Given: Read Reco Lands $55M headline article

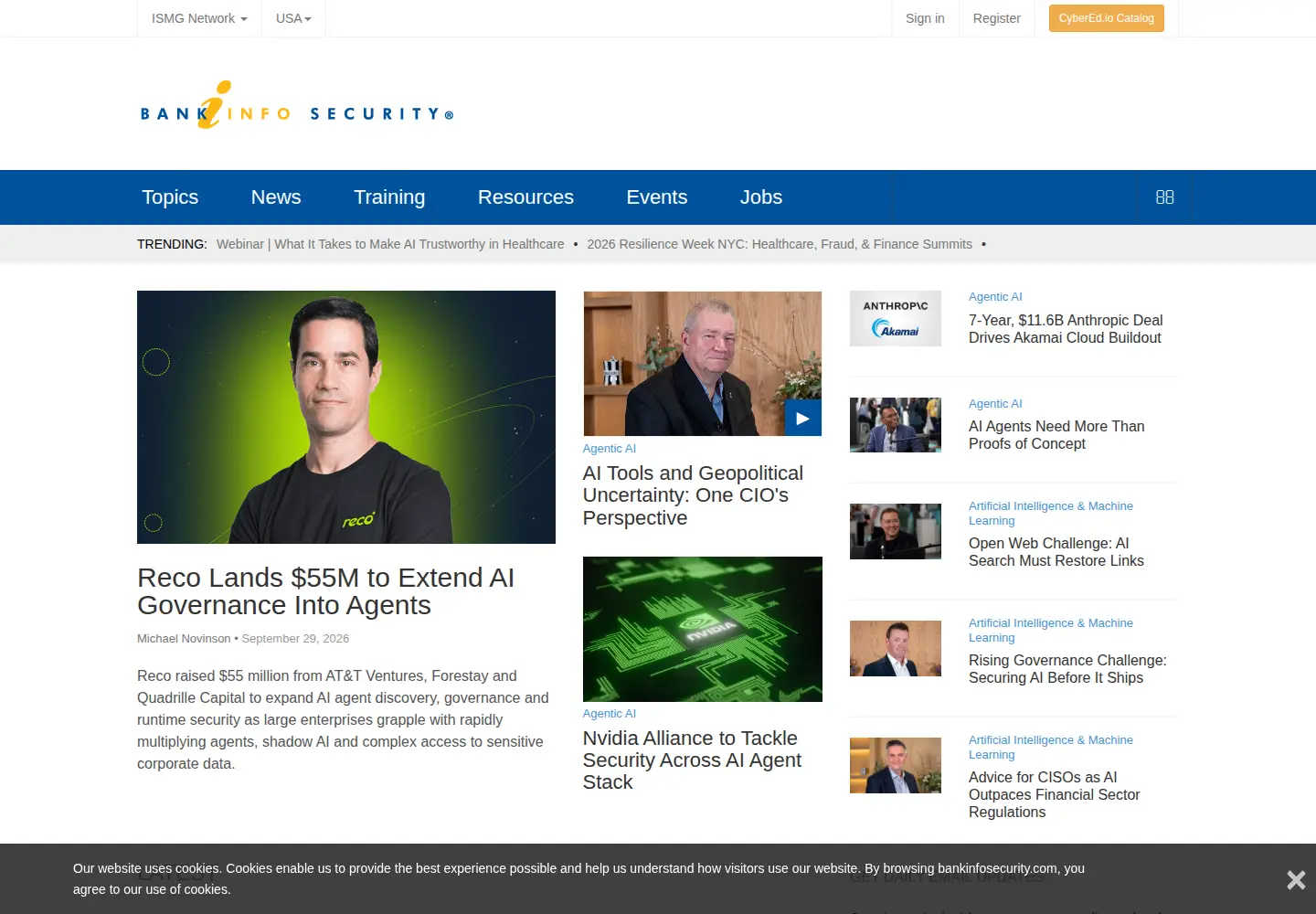Looking at the screenshot, I should tap(325, 591).
